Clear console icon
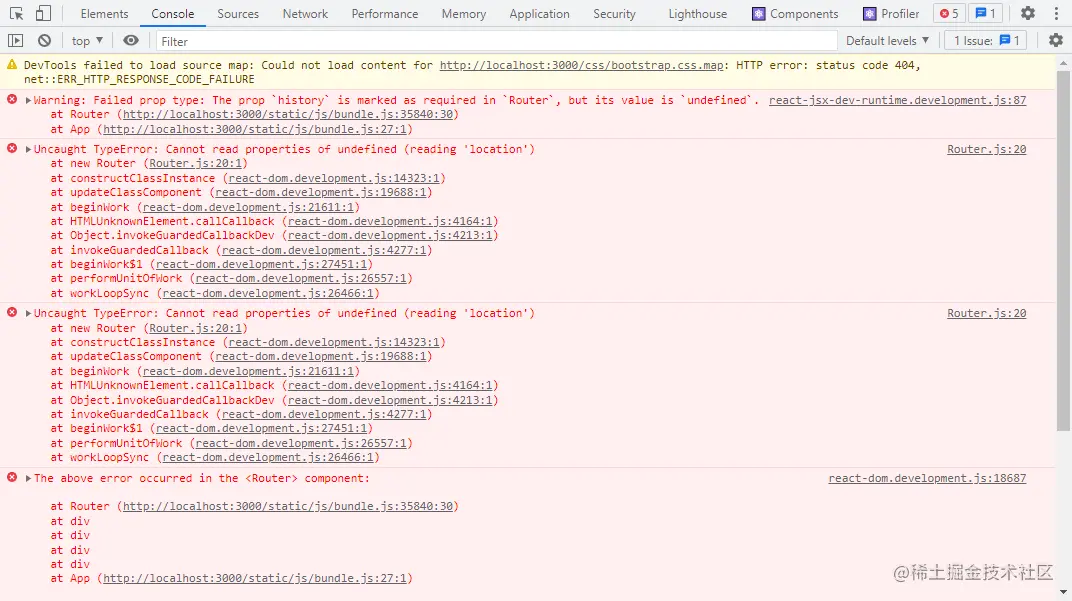1072x601 pixels. click(44, 41)
